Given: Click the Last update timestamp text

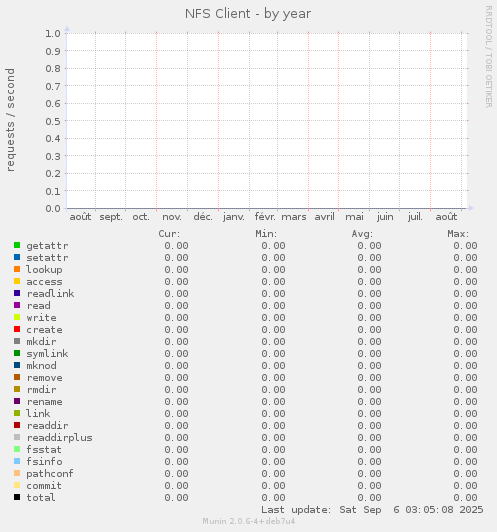Looking at the screenshot, I should tap(372, 510).
